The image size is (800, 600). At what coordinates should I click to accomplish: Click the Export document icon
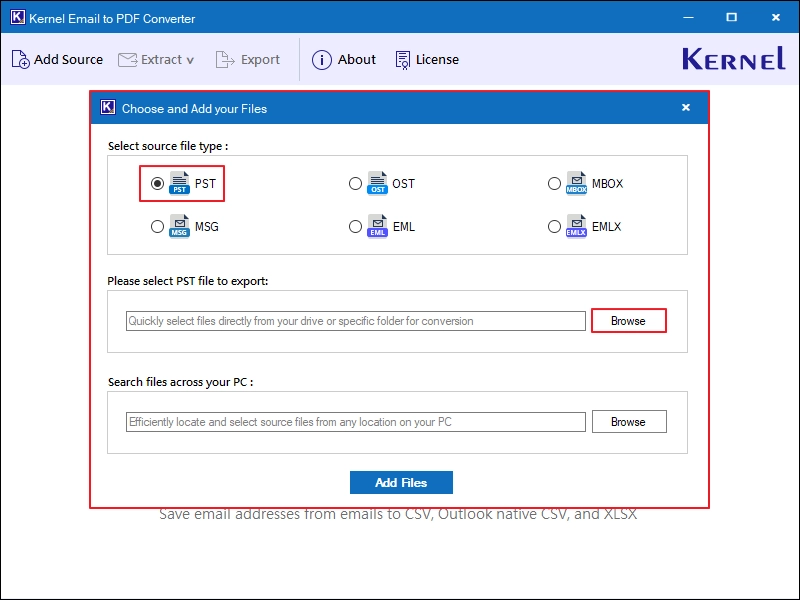pos(225,60)
